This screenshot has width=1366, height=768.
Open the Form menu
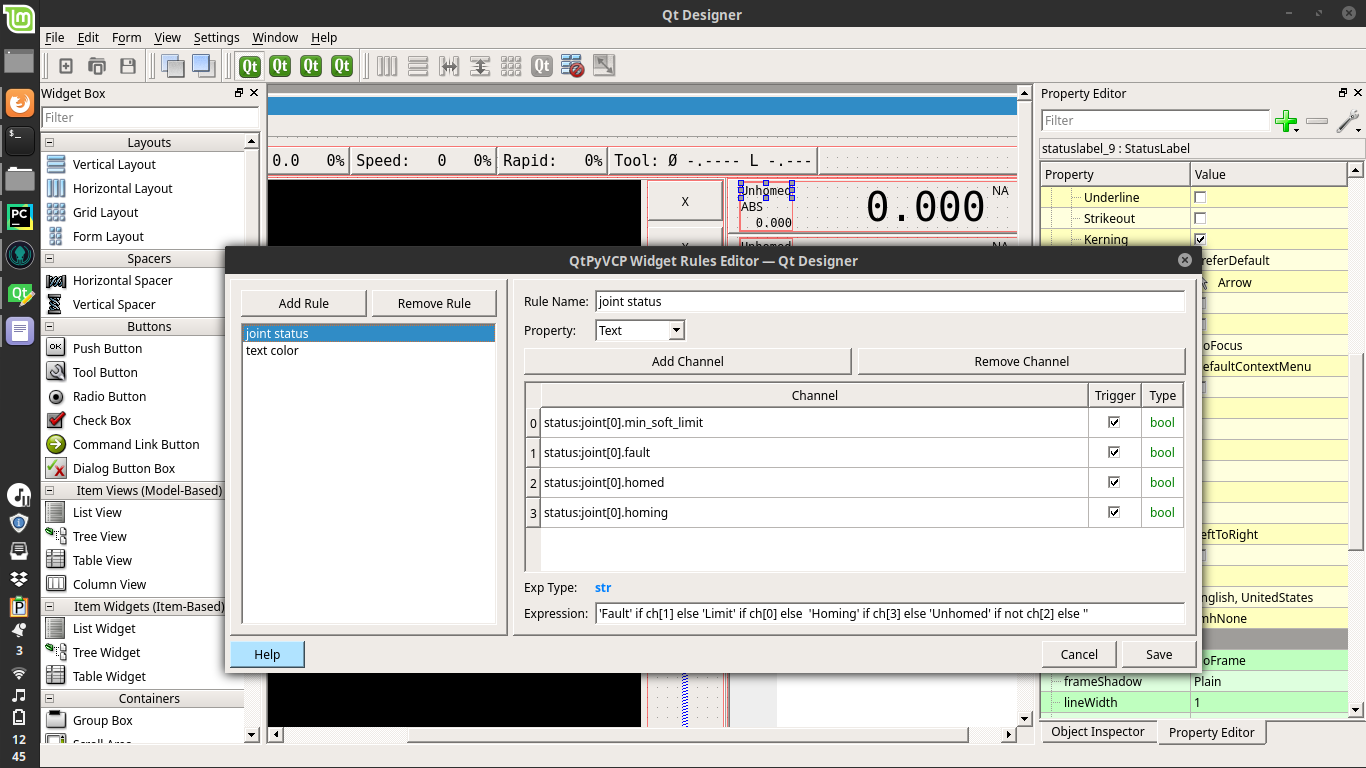point(126,37)
